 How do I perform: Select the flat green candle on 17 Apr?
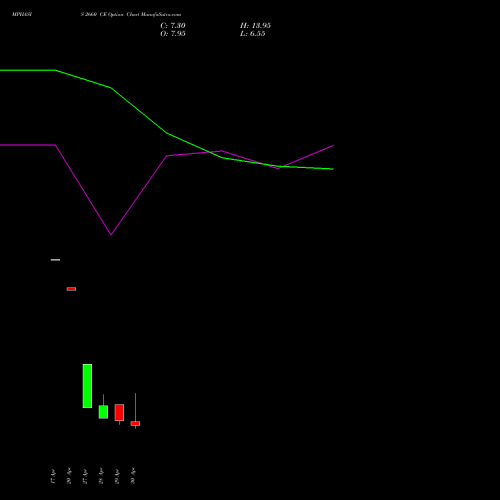pyautogui.click(x=55, y=260)
